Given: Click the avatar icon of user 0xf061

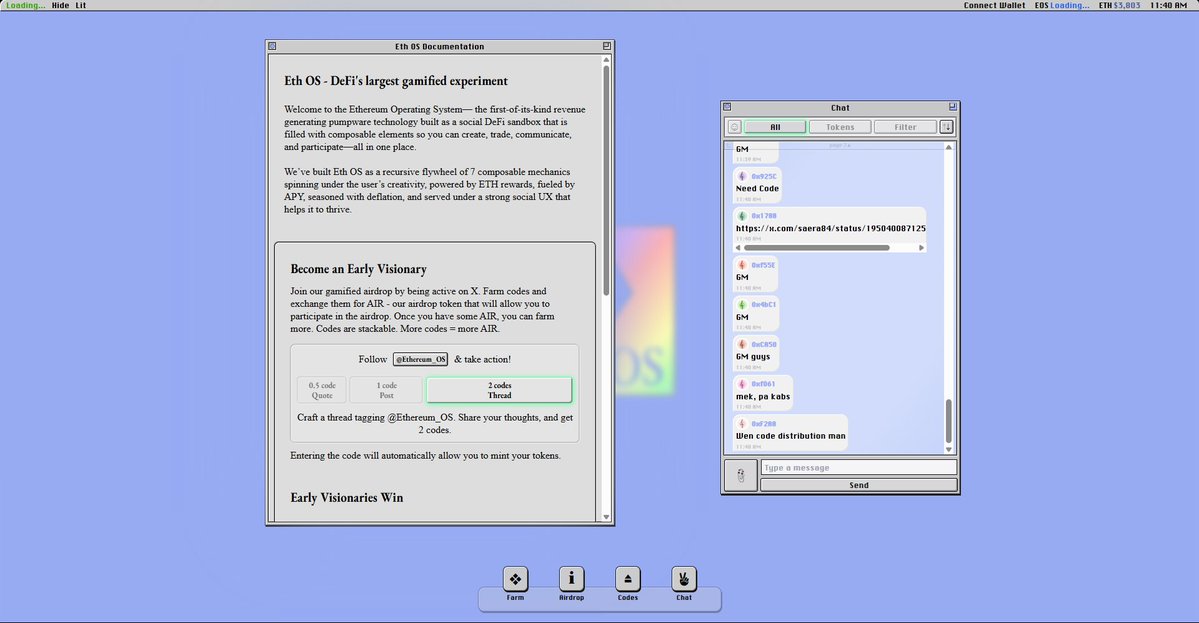Looking at the screenshot, I should coord(742,384).
